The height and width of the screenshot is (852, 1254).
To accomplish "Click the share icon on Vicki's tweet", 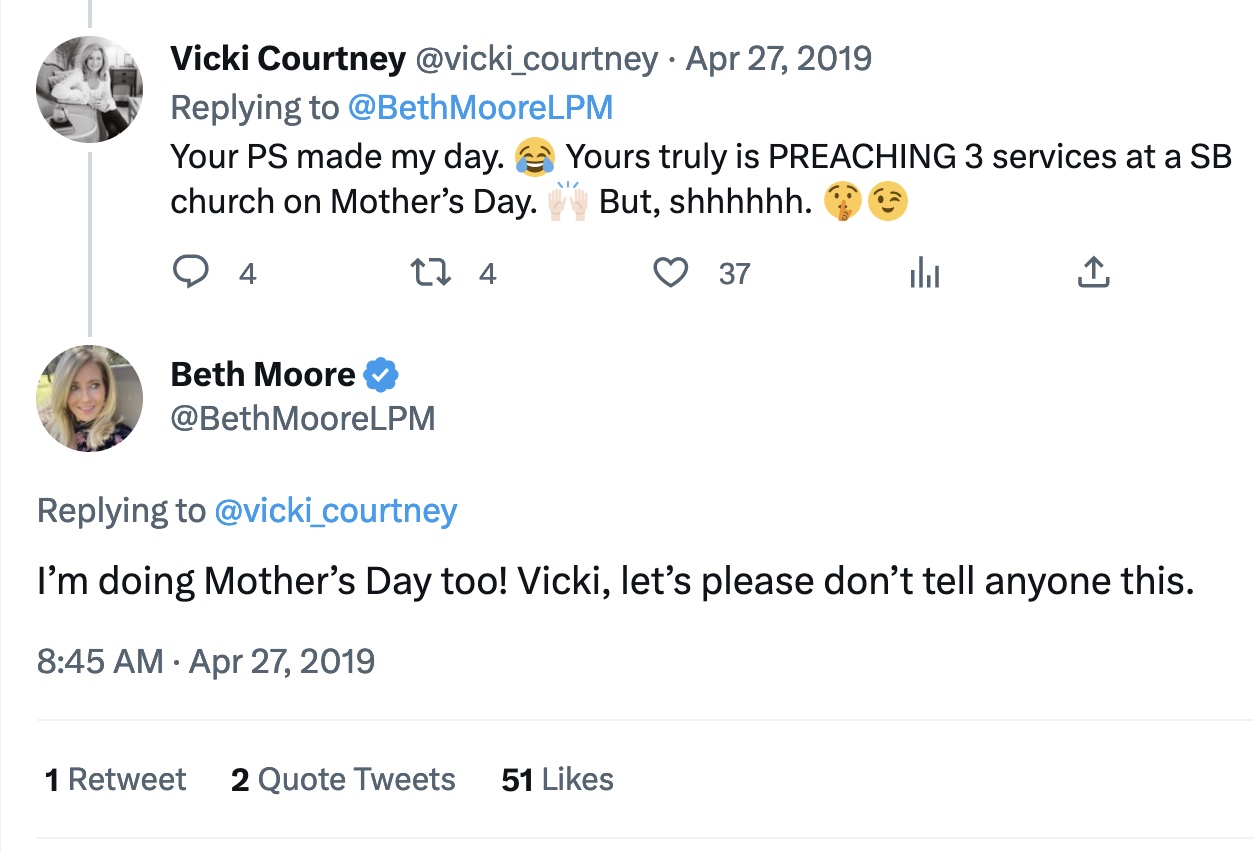I will click(x=1093, y=271).
